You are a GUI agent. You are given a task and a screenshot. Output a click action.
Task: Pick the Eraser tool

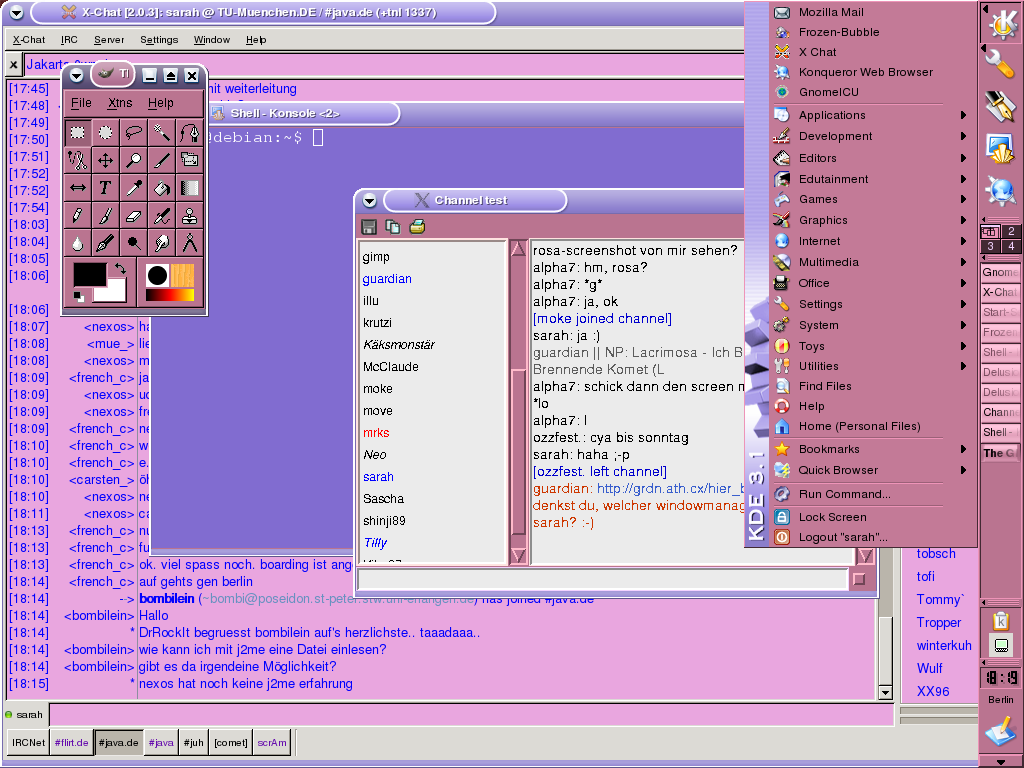(134, 216)
